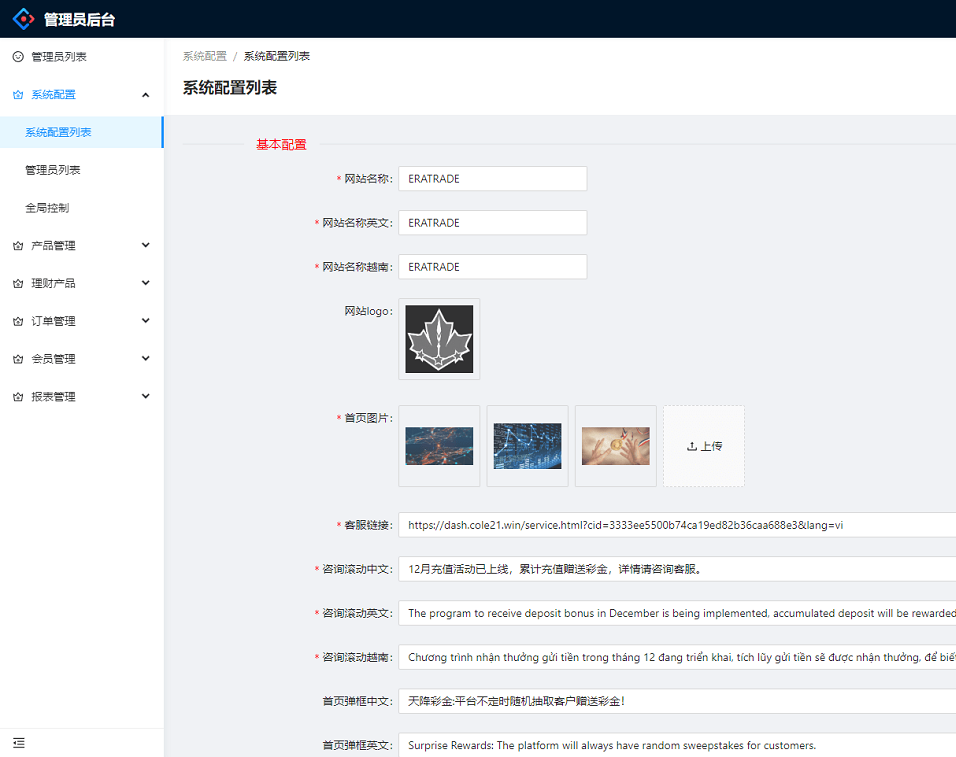Select the city night homepage image thumbnail
This screenshot has height=757, width=956.
(x=439, y=446)
